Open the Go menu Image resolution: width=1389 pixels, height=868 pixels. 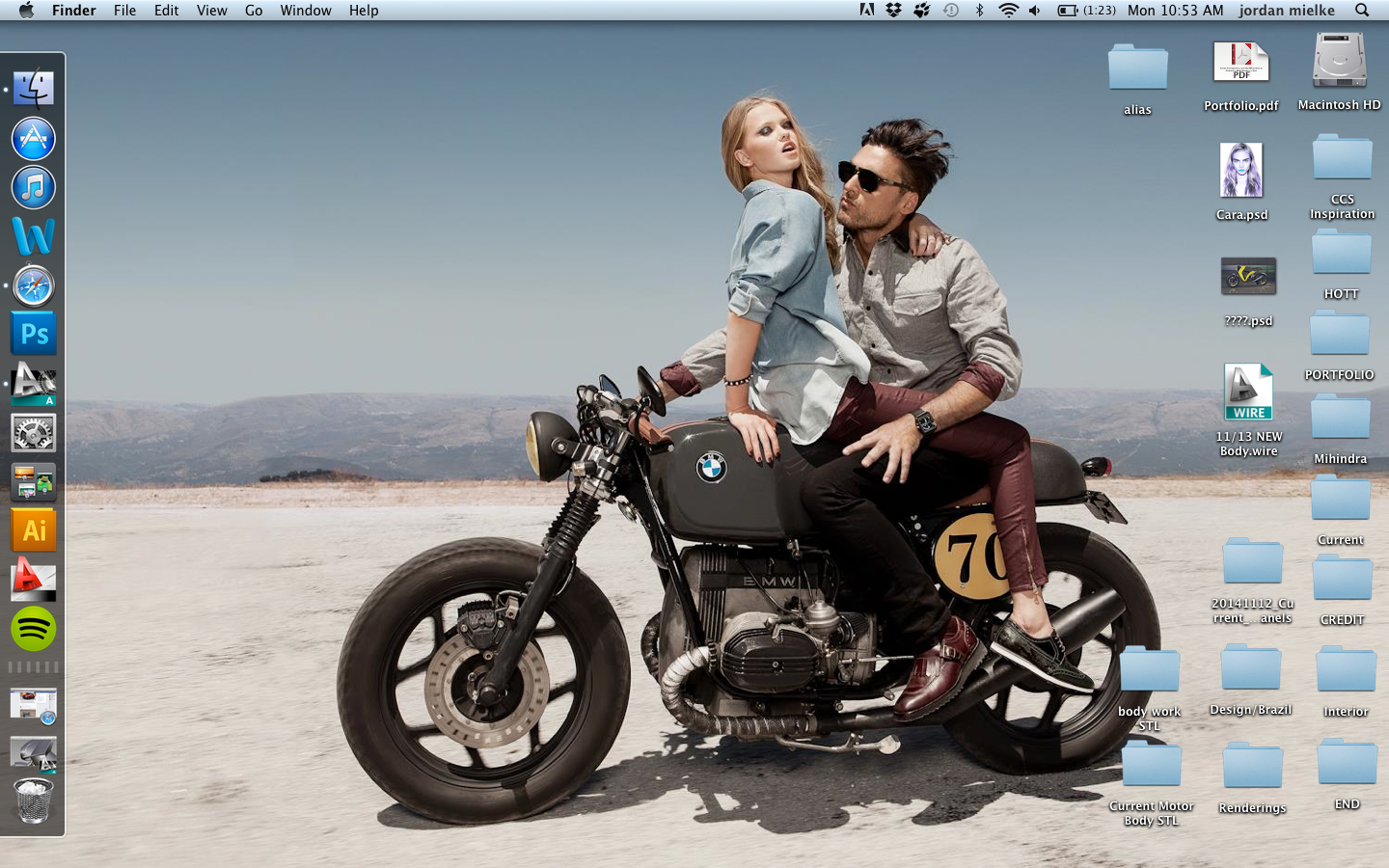pyautogui.click(x=254, y=10)
